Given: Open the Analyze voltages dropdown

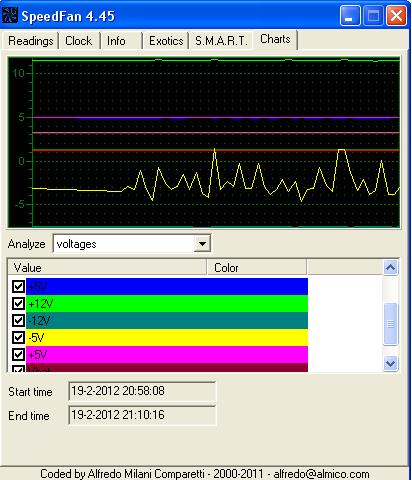Looking at the screenshot, I should pos(202,244).
